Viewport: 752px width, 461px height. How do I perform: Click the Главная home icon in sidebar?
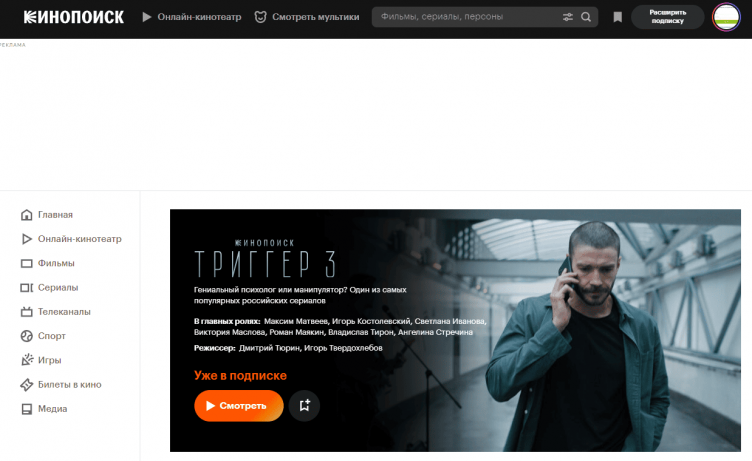[x=26, y=215]
